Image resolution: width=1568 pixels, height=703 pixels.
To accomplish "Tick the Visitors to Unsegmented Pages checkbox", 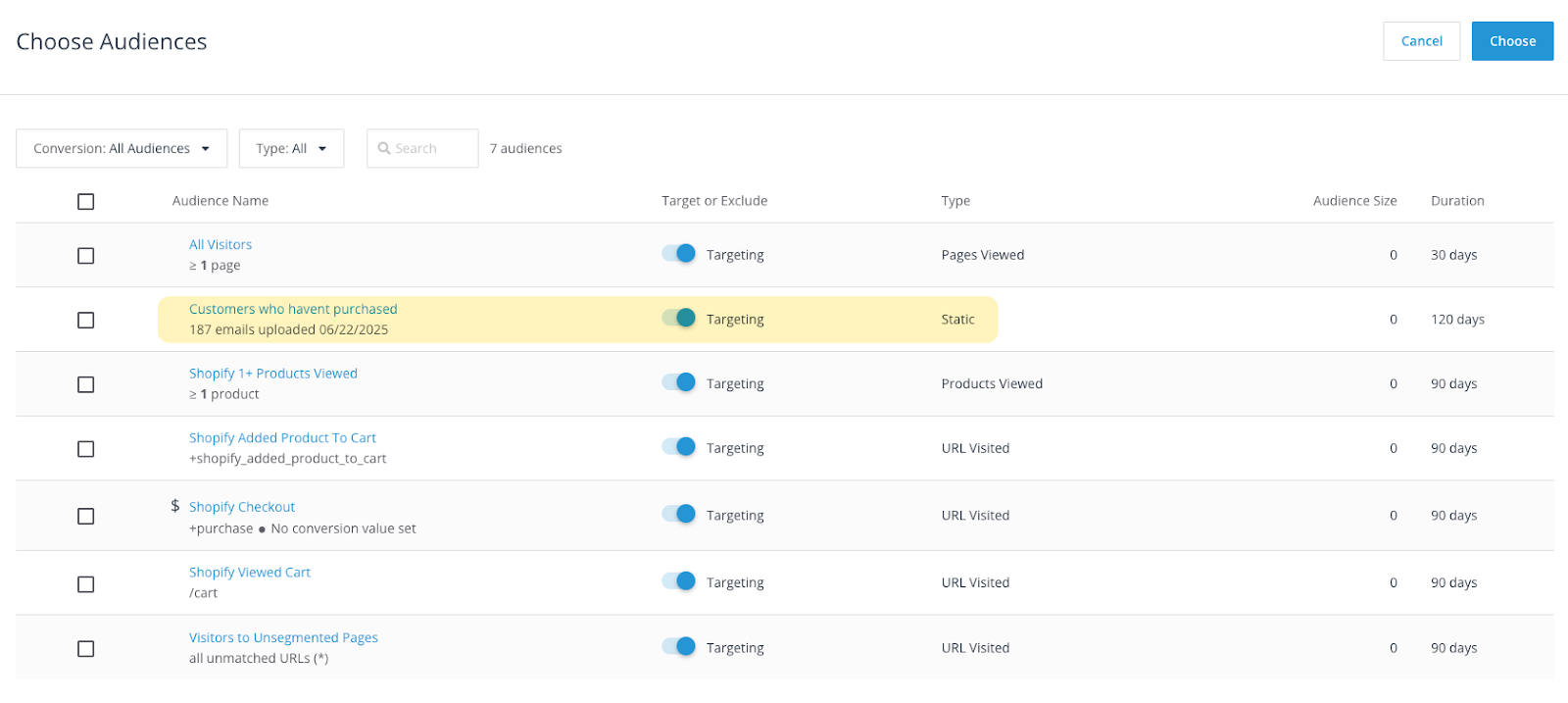I will click(86, 649).
